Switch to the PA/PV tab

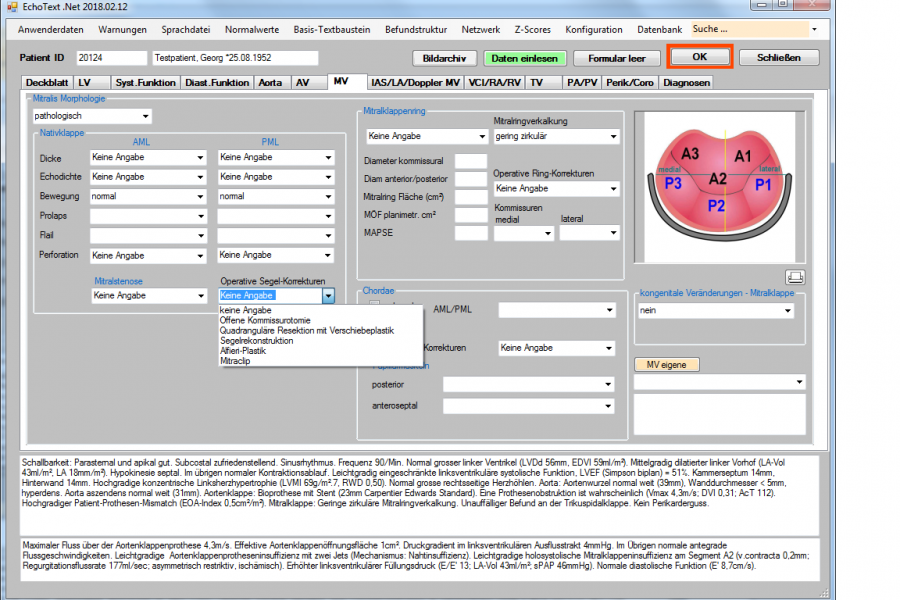coord(582,83)
